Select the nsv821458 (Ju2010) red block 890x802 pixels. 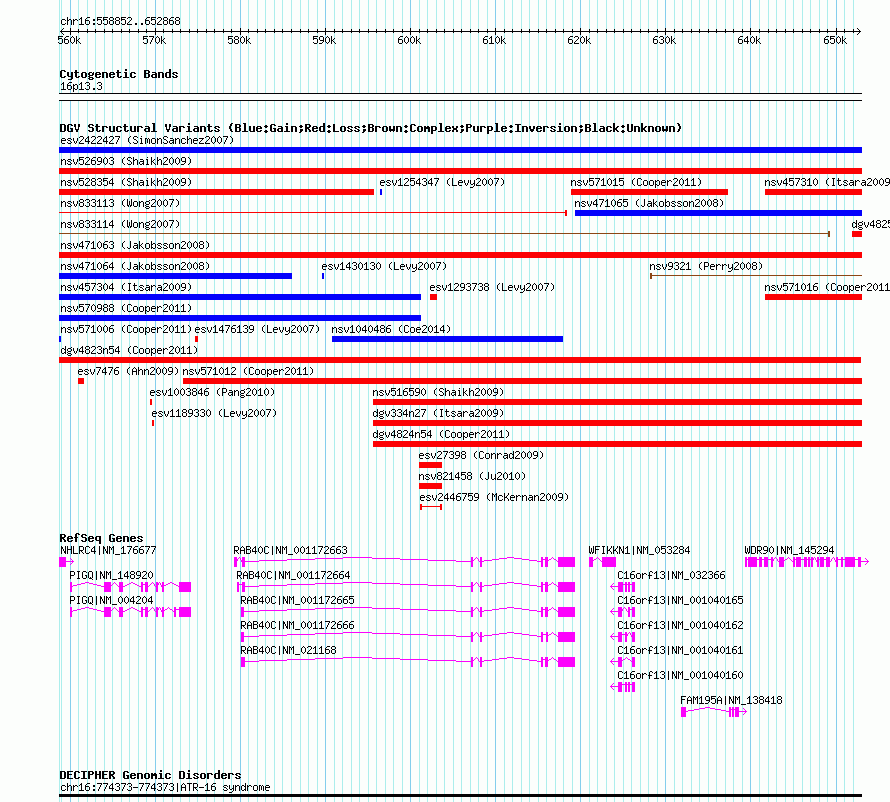click(430, 486)
